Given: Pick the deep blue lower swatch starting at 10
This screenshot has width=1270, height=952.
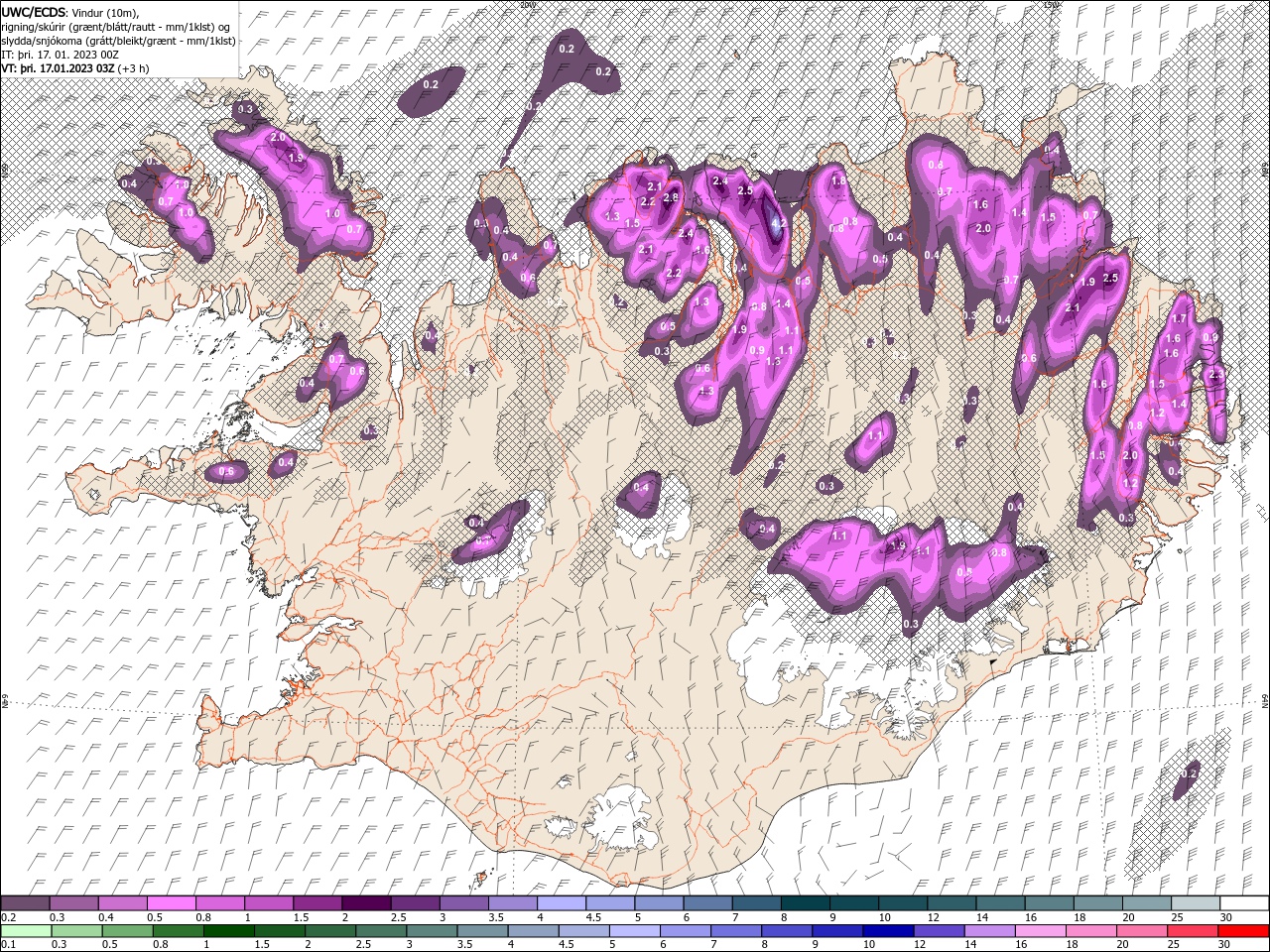Looking at the screenshot, I should (887, 930).
